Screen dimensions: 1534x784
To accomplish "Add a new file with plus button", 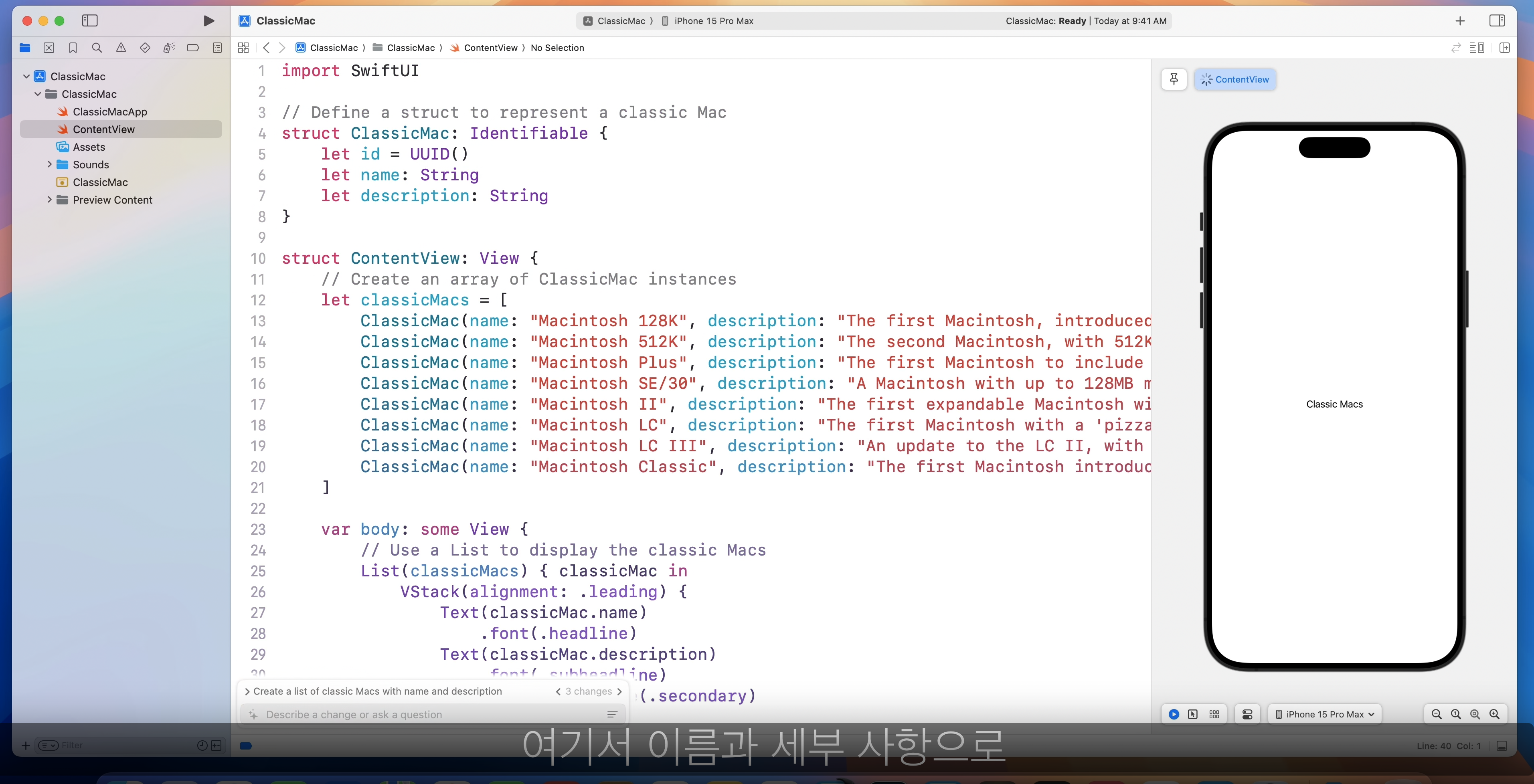I will tap(26, 746).
